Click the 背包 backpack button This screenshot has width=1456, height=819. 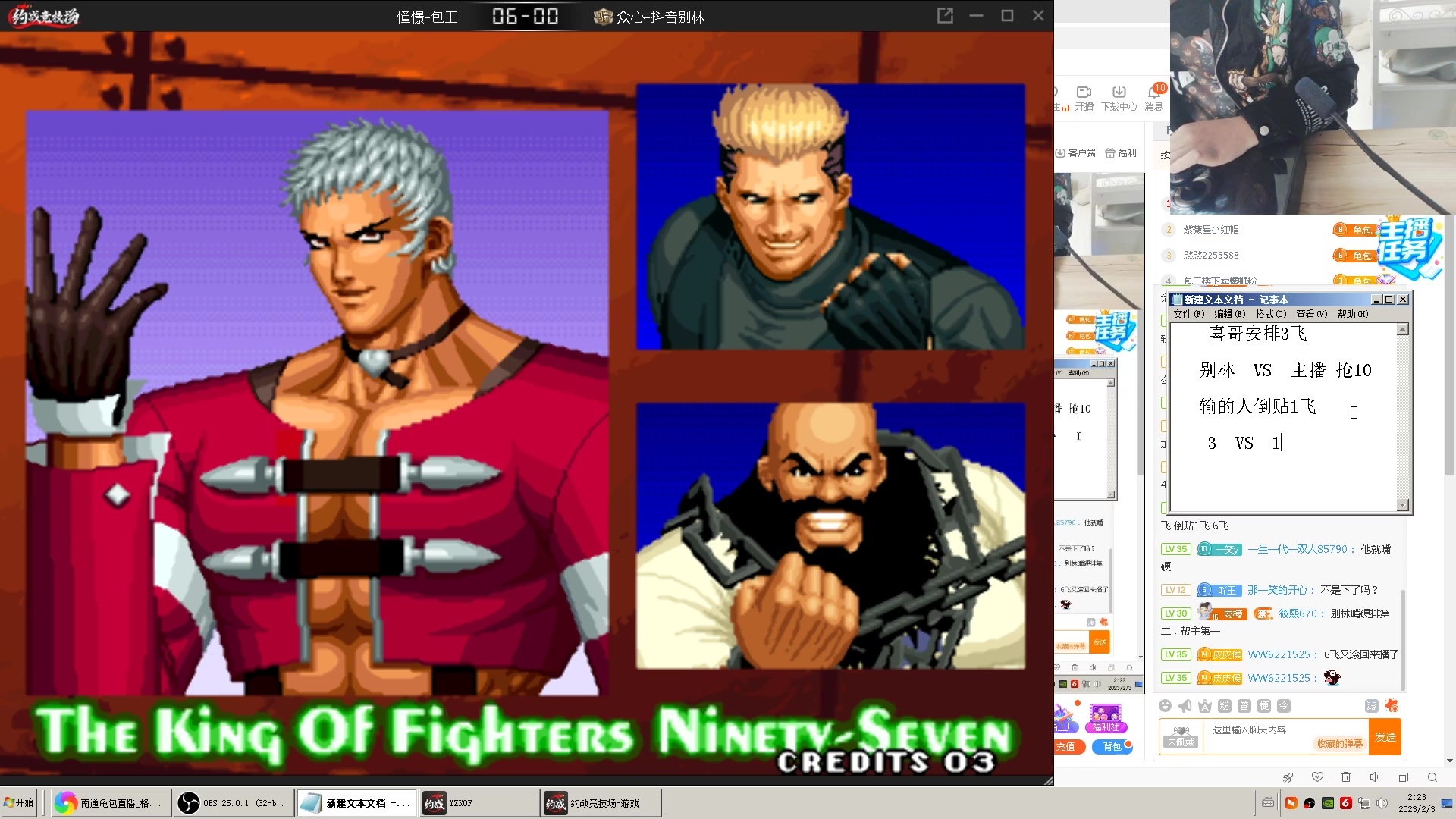1112,747
